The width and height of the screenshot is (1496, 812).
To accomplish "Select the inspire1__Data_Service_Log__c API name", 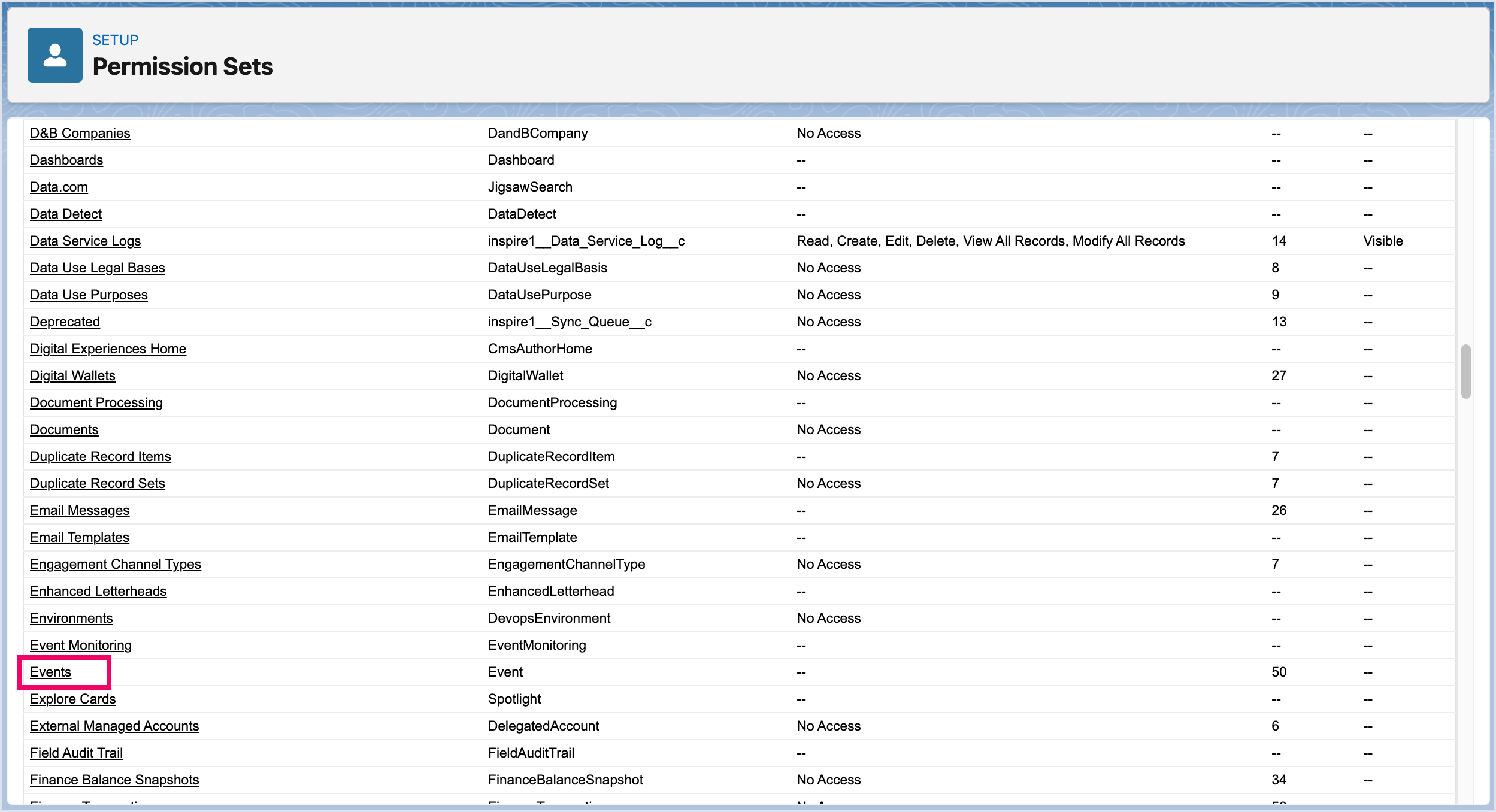I will point(586,241).
